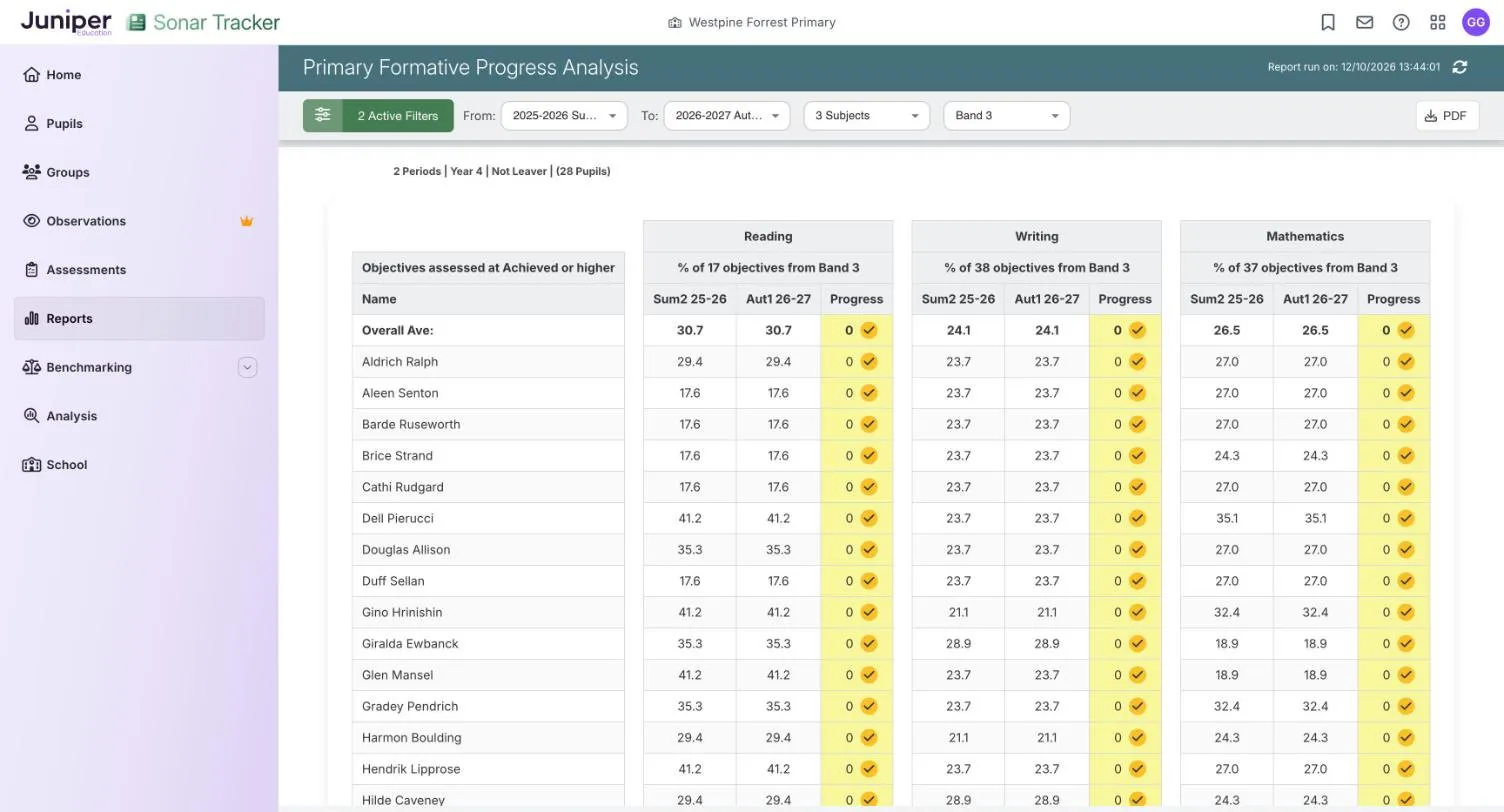The image size is (1504, 812).
Task: Click Aldrich Ralph Writing progress check icon
Action: (x=1137, y=362)
